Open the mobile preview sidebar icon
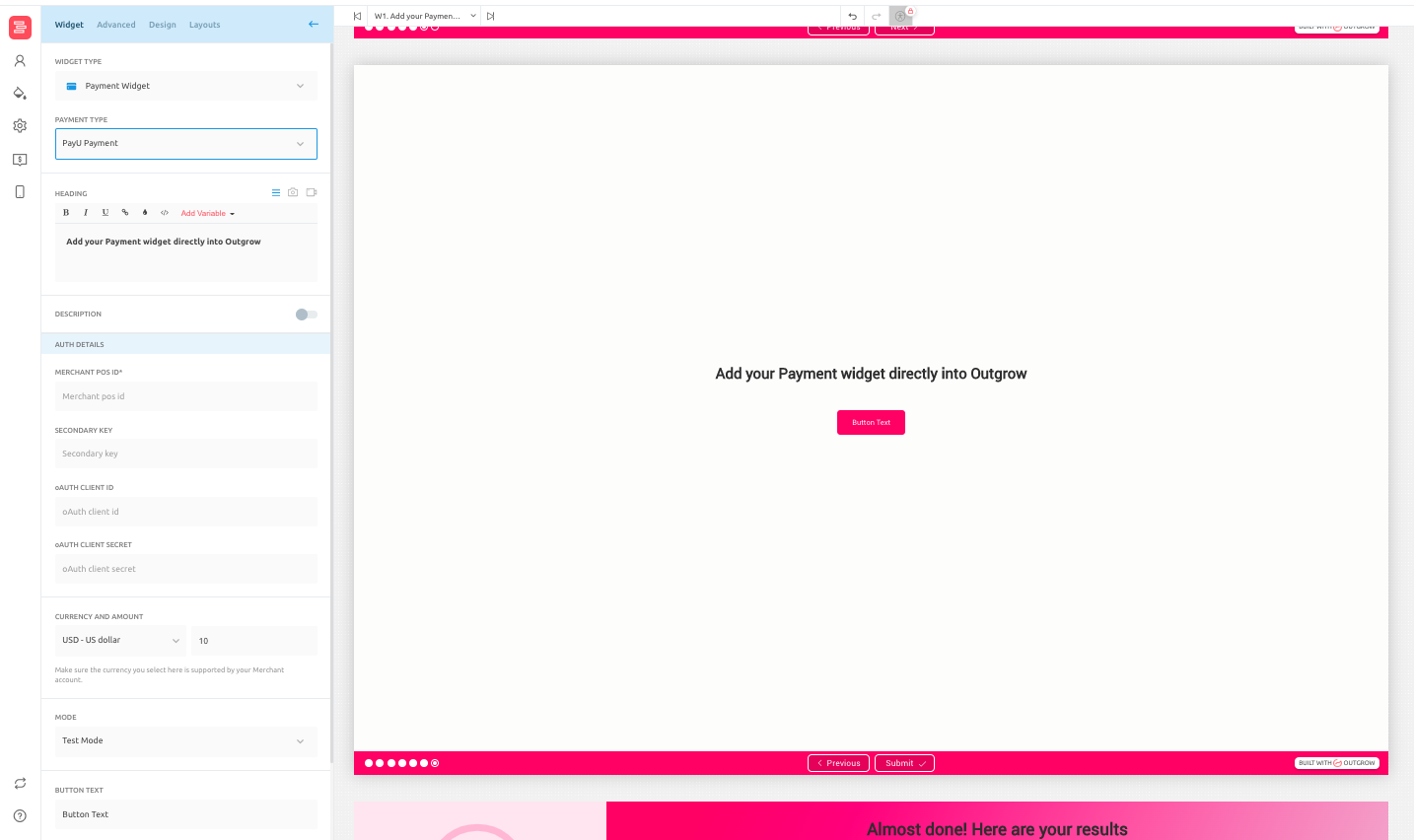 coord(20,192)
